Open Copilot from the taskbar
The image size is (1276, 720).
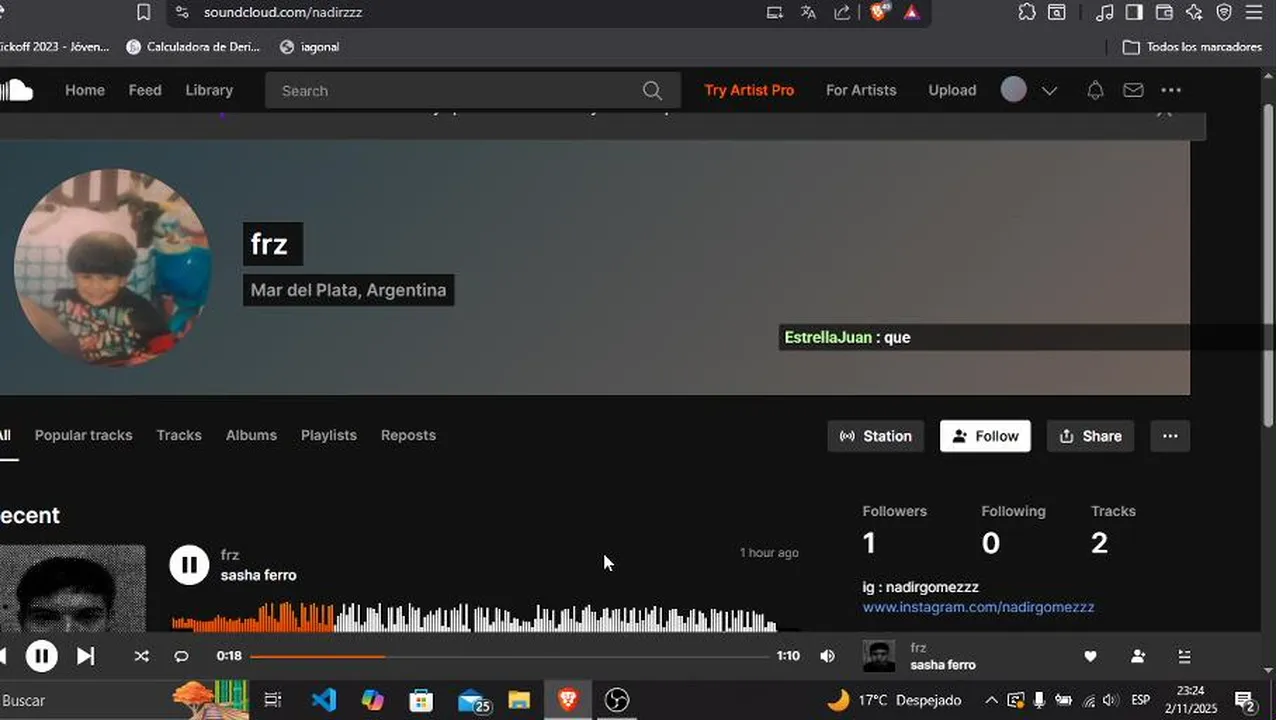click(373, 699)
